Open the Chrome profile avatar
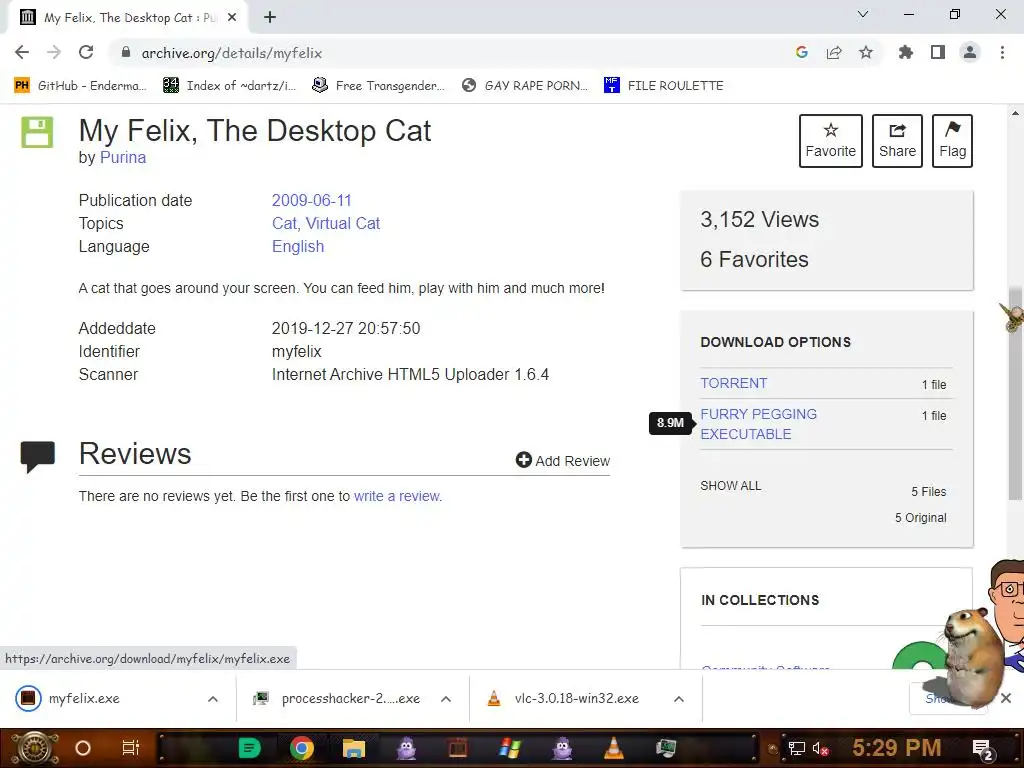Image resolution: width=1024 pixels, height=768 pixels. pos(970,52)
